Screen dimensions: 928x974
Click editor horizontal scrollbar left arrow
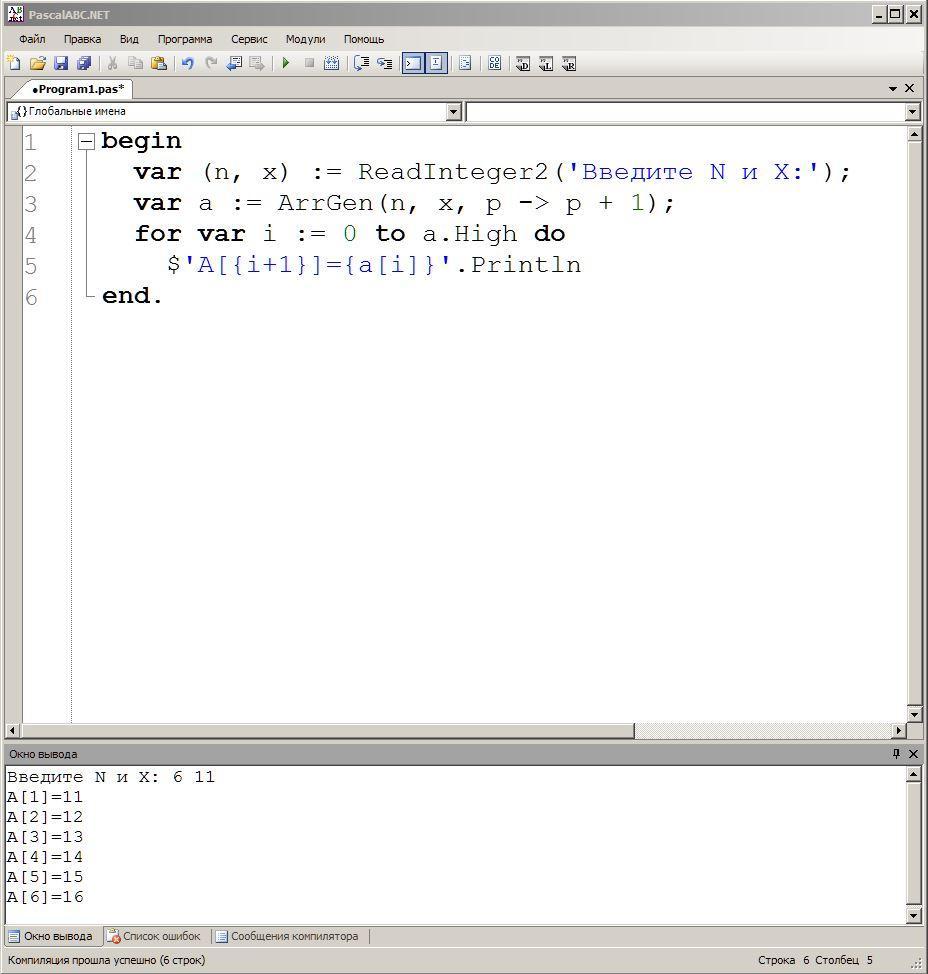coord(12,730)
